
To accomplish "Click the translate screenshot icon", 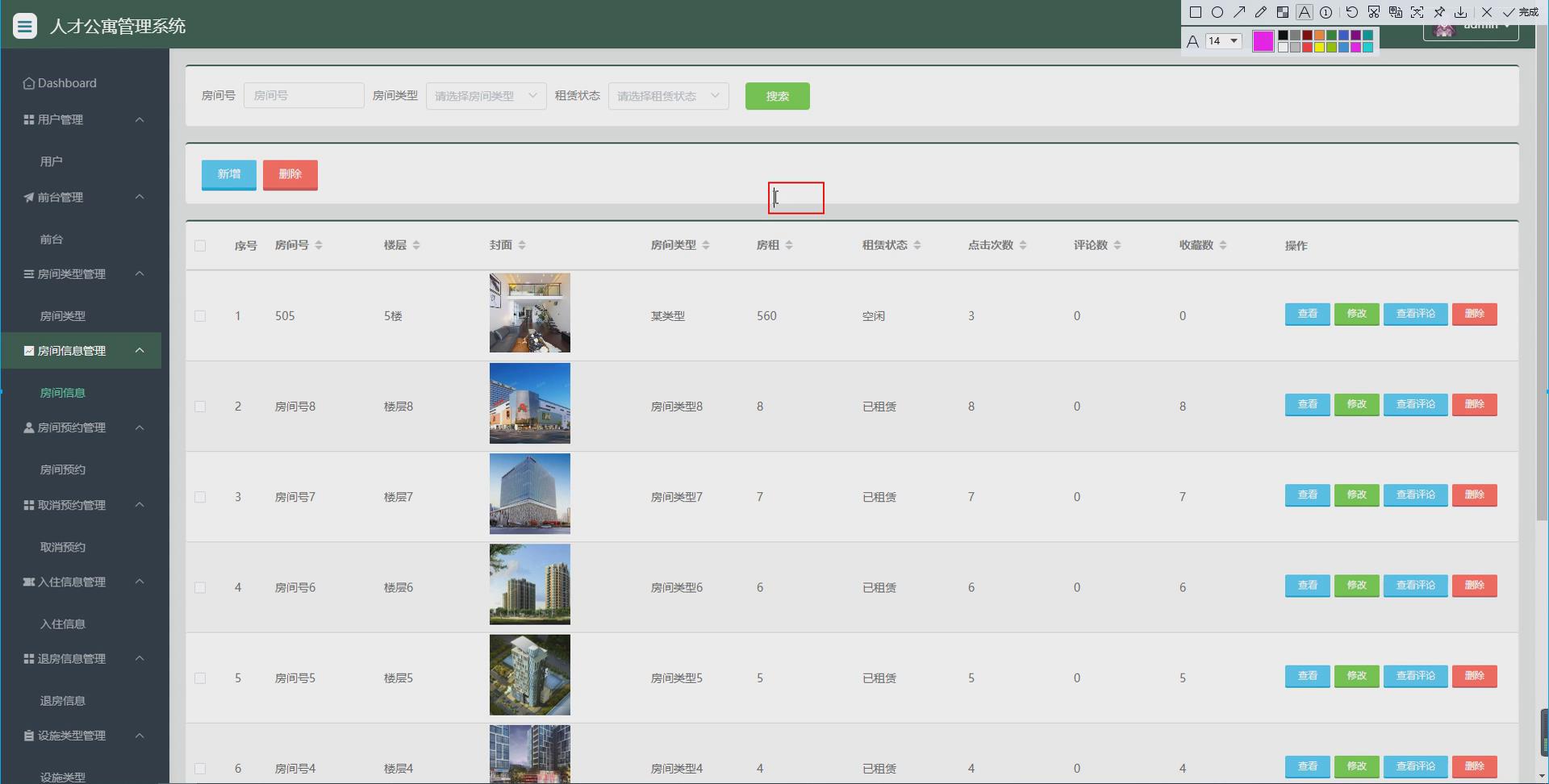I will coord(1396,12).
